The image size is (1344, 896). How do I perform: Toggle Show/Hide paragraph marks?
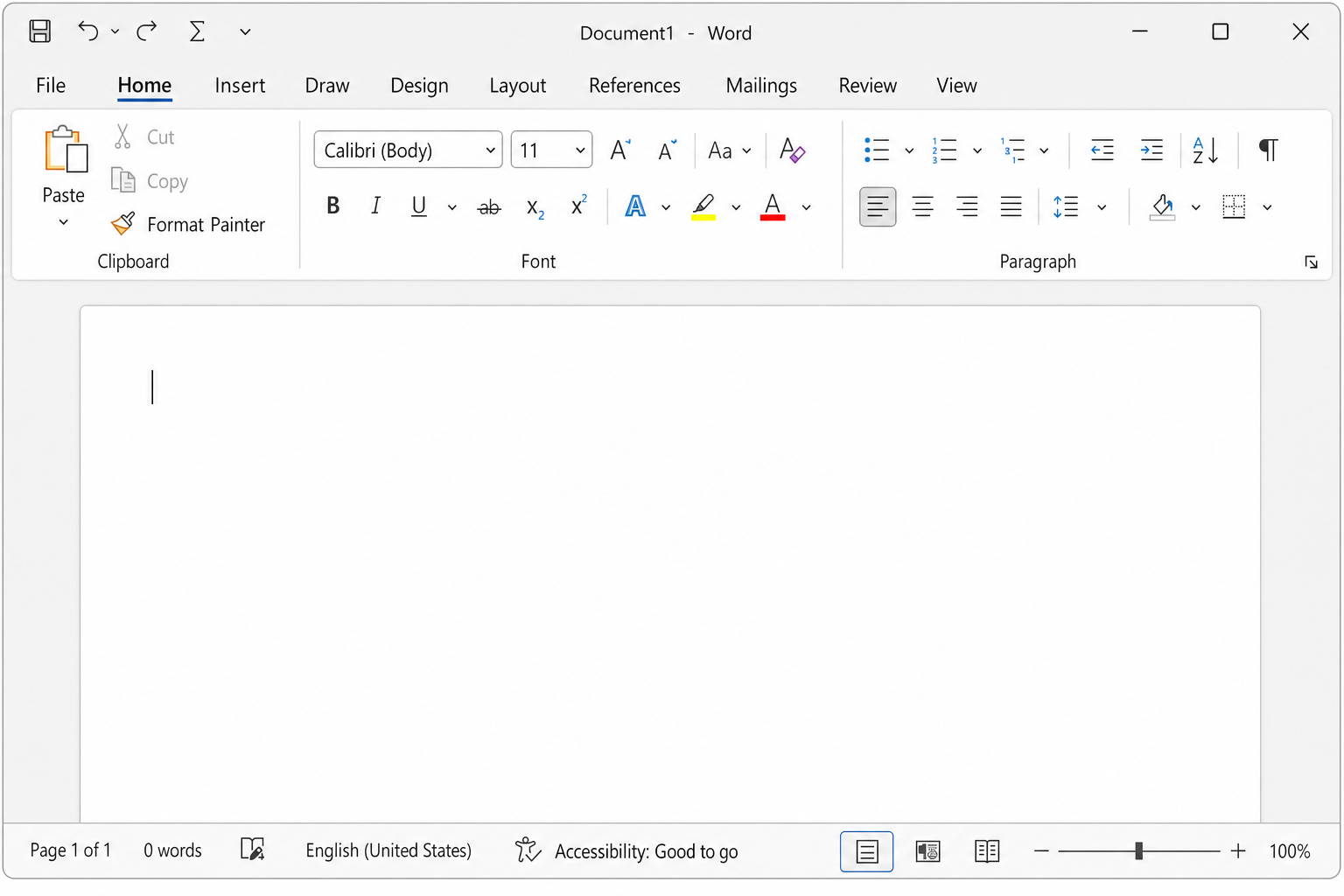(1268, 150)
